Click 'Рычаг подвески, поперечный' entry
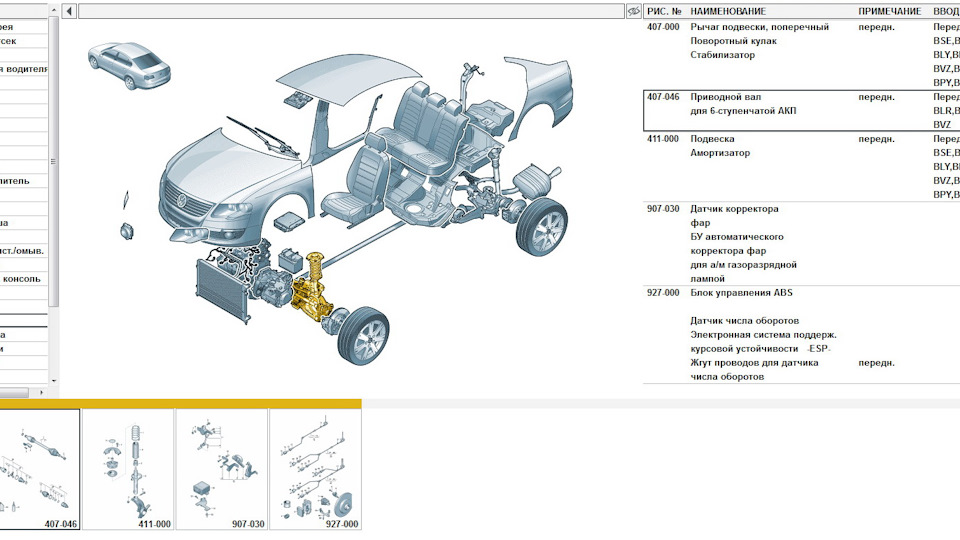The width and height of the screenshot is (960, 540). point(760,27)
